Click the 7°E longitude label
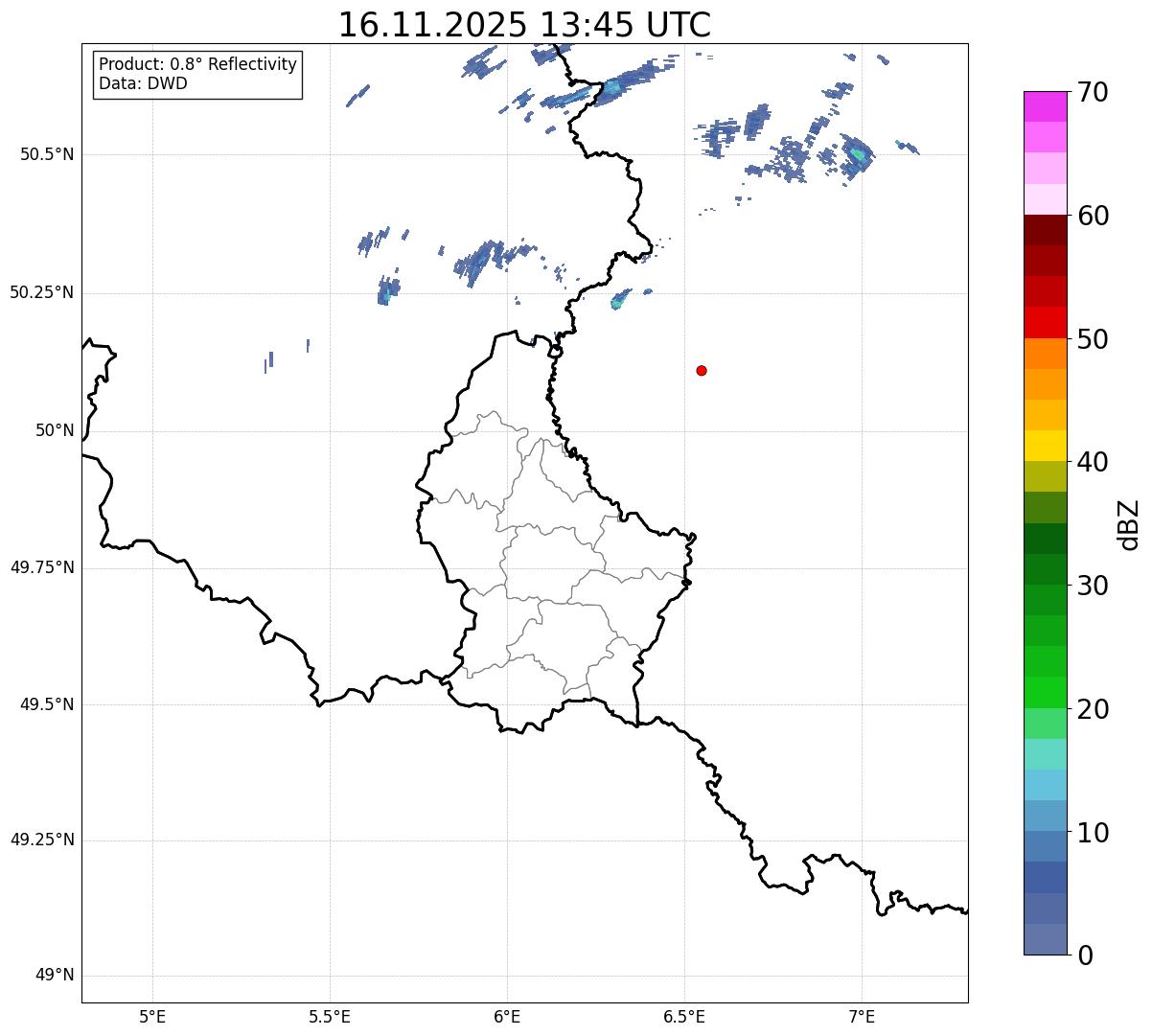Screen dimensions: 1152x1036 pyautogui.click(x=862, y=1016)
